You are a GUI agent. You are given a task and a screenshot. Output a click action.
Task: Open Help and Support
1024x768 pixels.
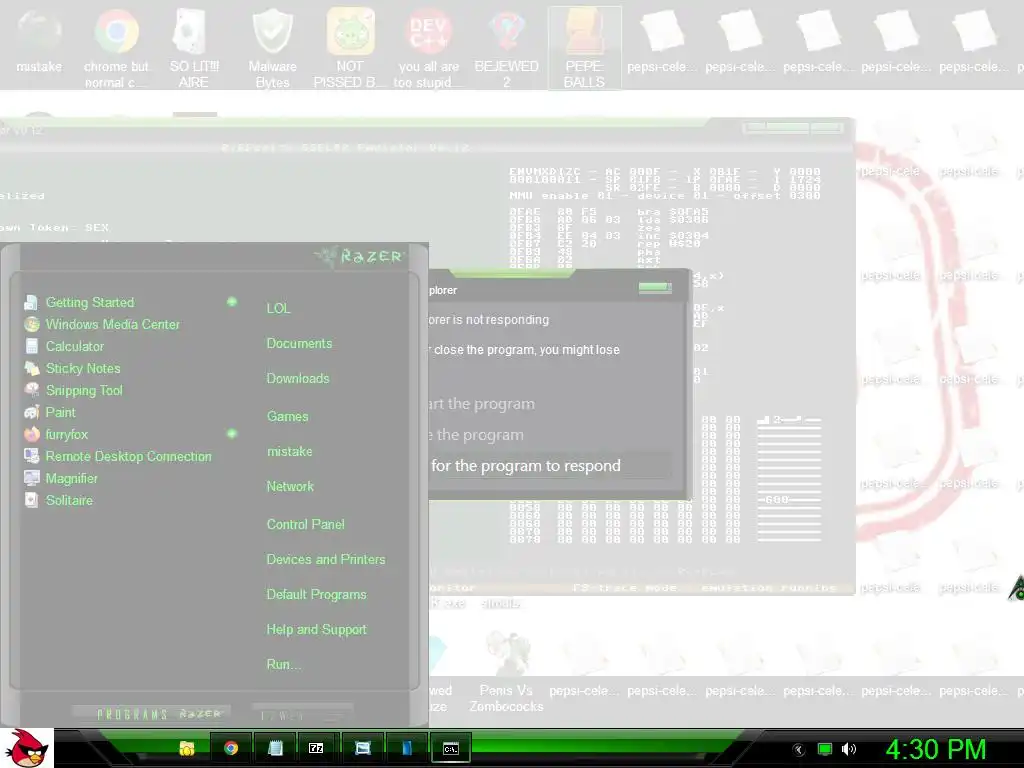[x=316, y=630]
